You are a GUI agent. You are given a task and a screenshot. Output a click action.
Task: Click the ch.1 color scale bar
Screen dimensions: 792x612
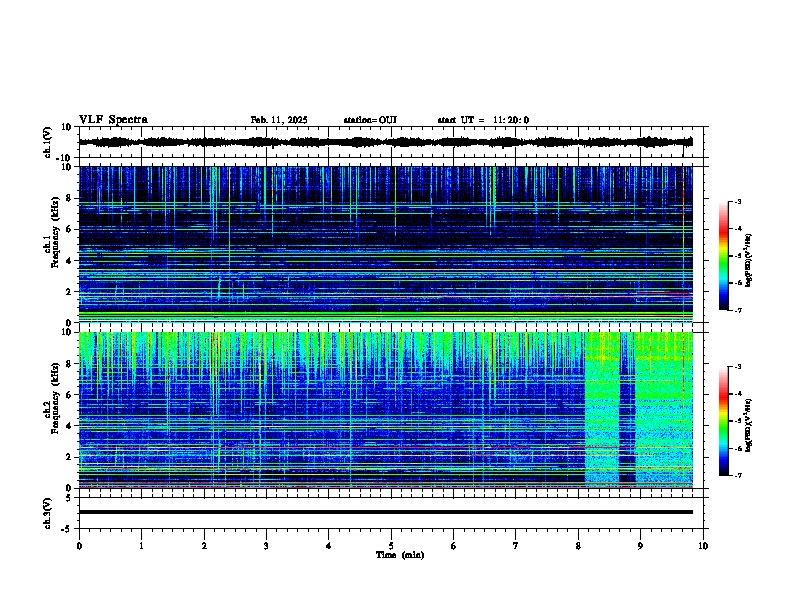724,256
